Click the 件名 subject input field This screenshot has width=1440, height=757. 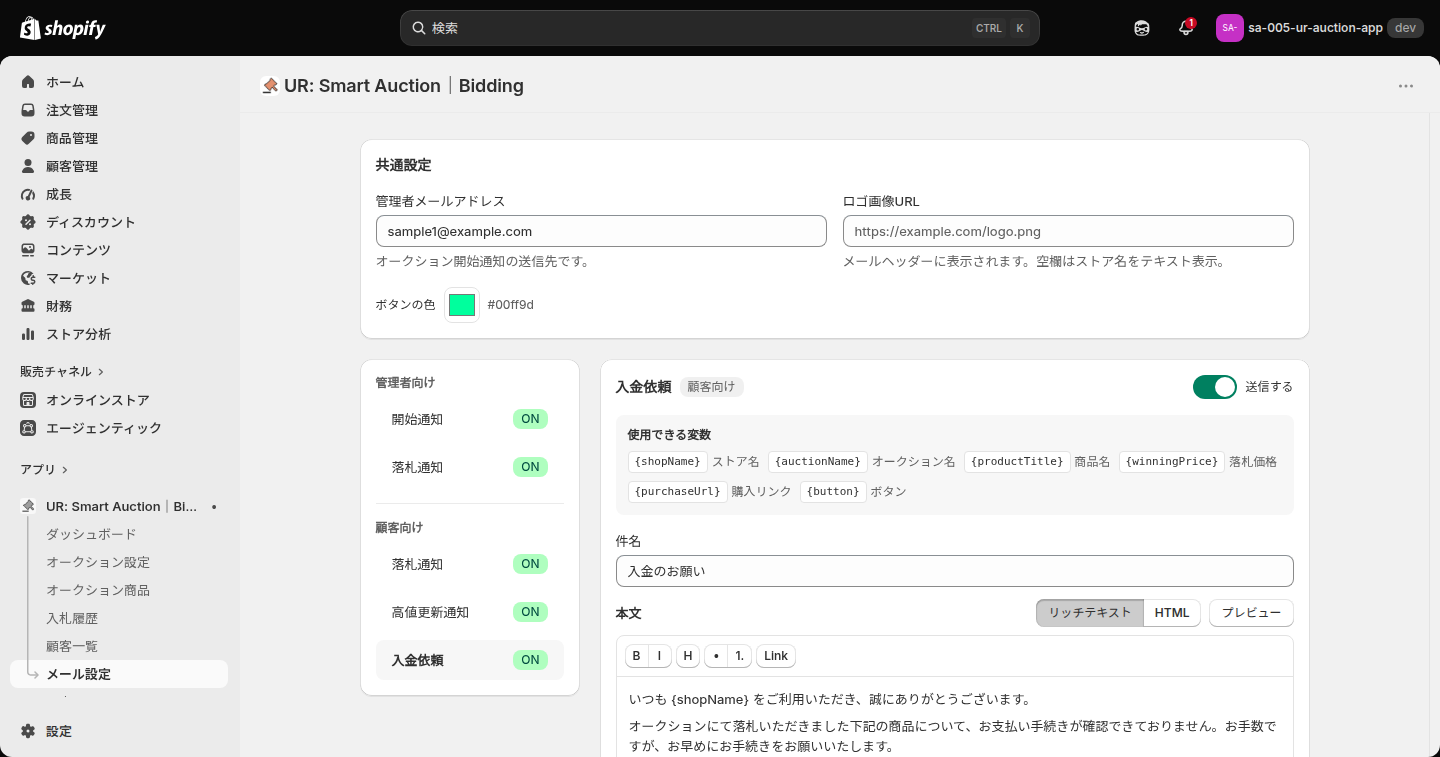955,571
